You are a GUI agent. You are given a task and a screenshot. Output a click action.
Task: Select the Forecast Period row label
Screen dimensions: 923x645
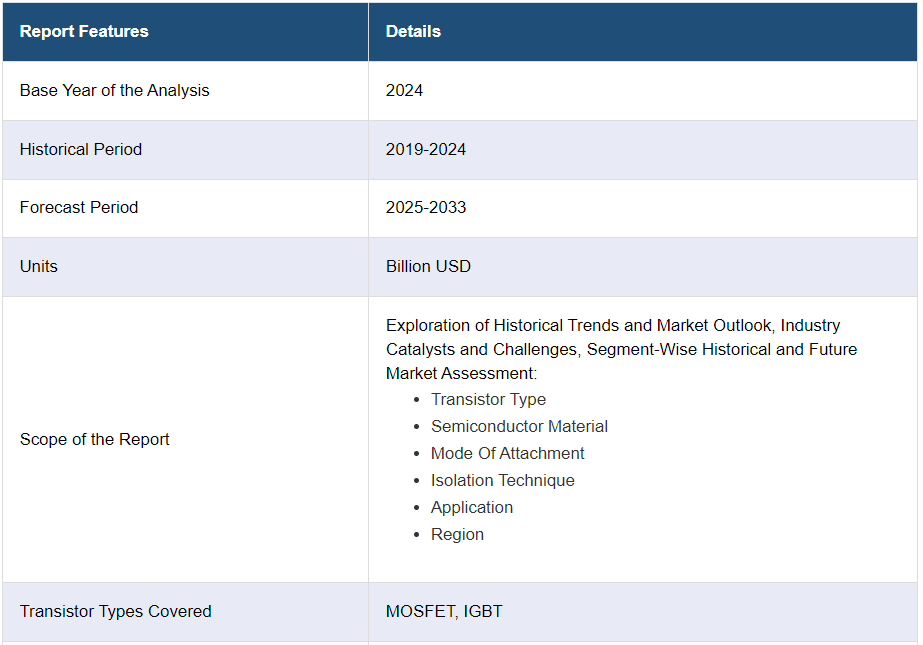(79, 208)
